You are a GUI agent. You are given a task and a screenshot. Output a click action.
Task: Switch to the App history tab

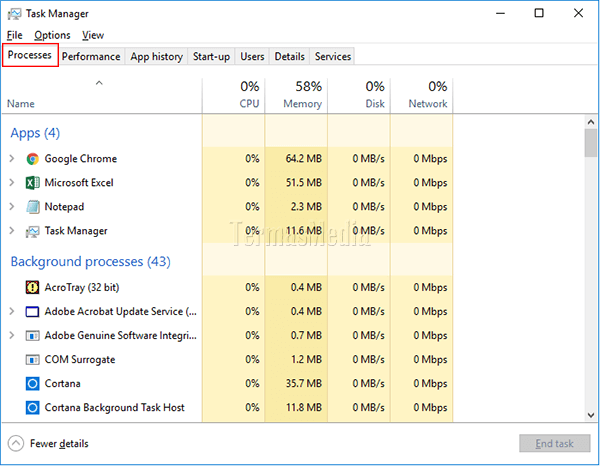coord(157,57)
